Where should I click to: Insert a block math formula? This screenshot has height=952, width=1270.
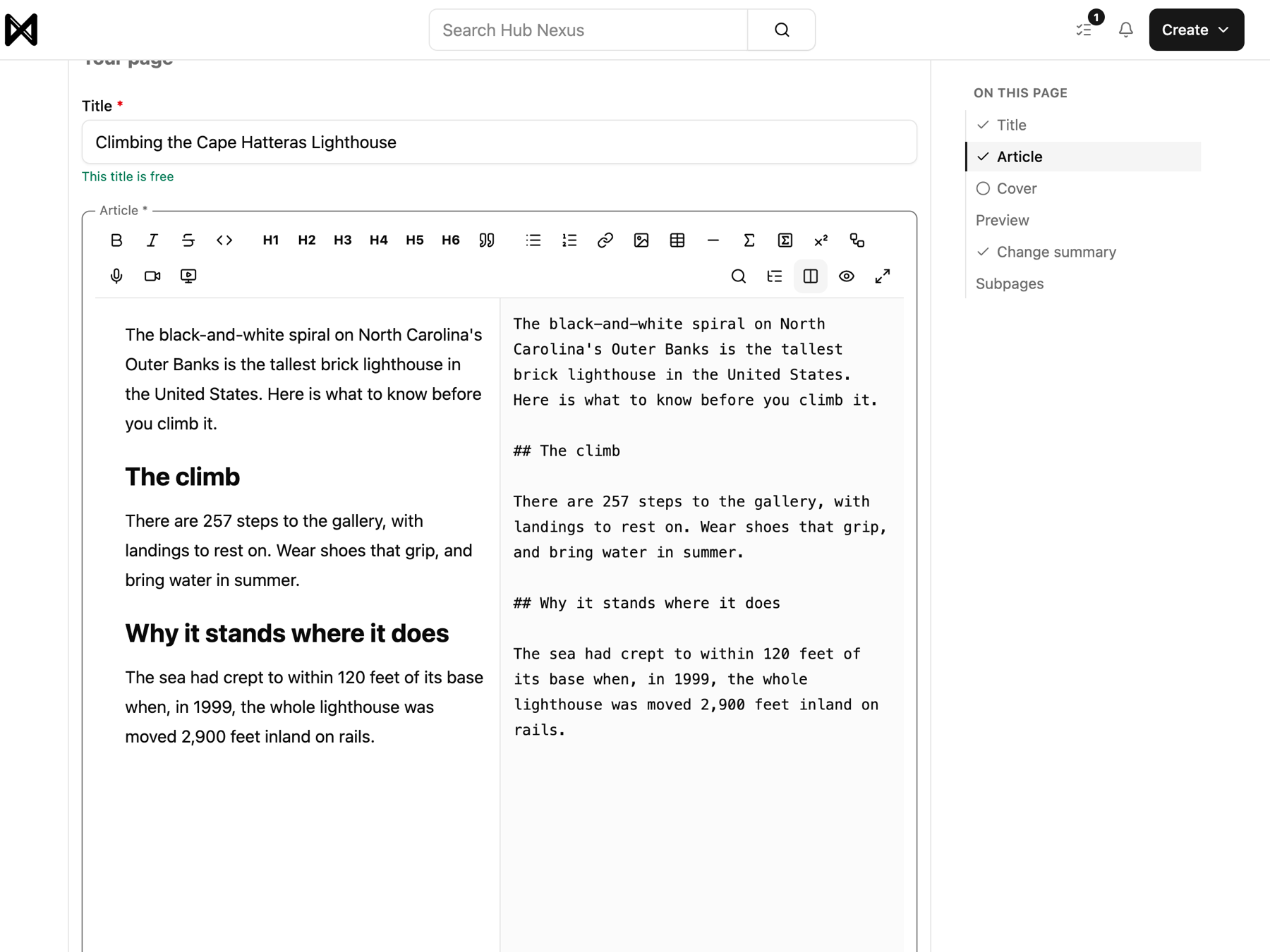click(x=785, y=240)
